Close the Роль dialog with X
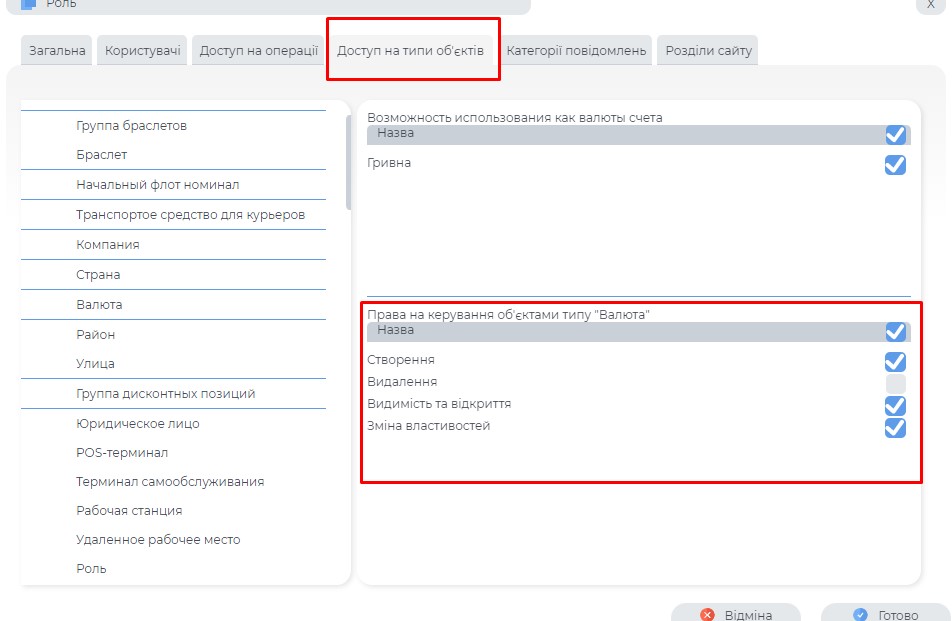The image size is (952, 621). click(x=932, y=5)
